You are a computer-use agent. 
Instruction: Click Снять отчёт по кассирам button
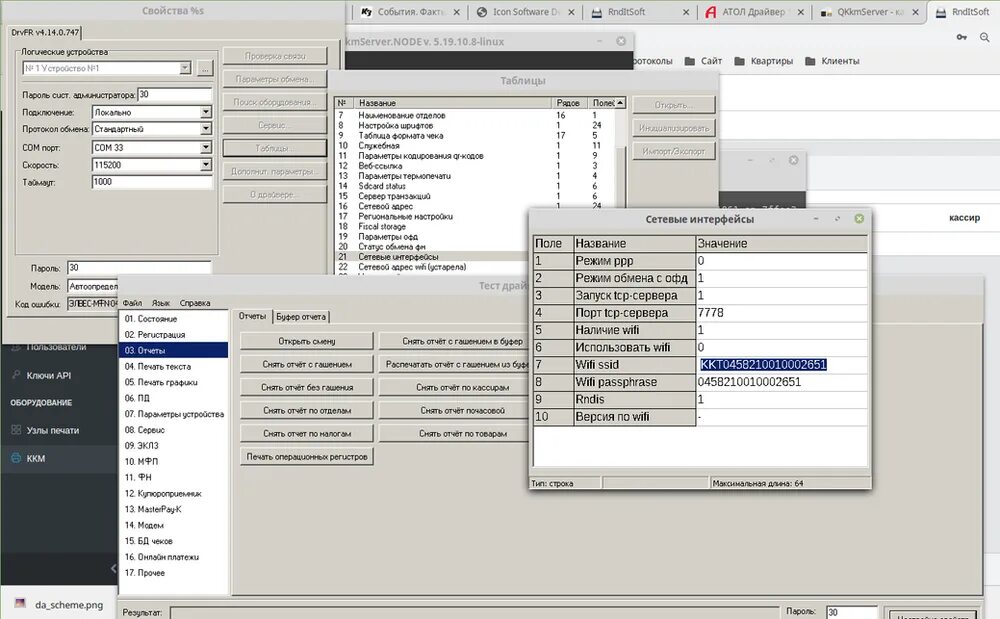point(454,387)
